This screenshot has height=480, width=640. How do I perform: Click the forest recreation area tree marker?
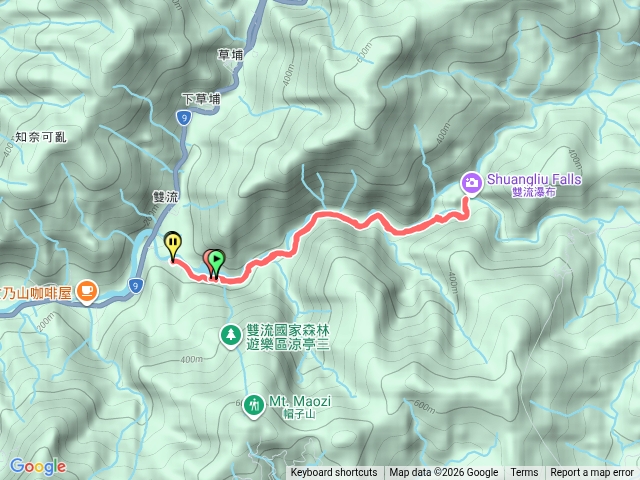[x=231, y=336]
